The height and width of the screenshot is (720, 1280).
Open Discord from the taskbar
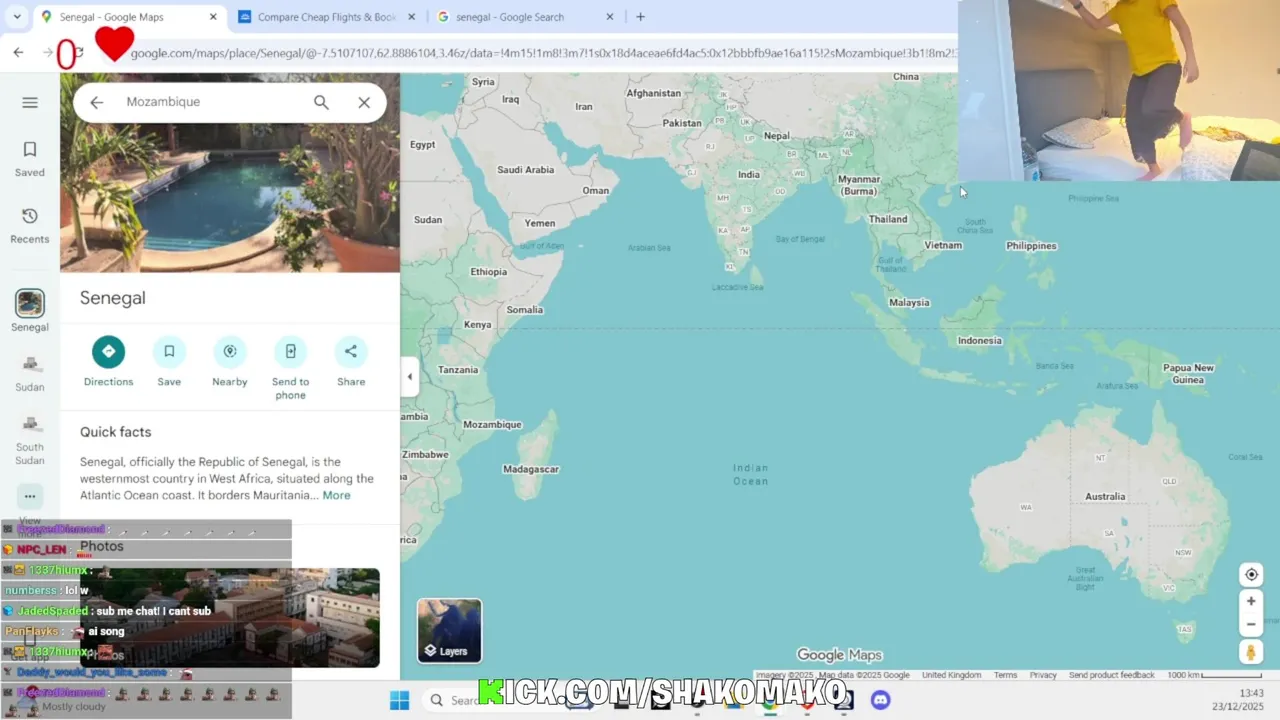click(880, 700)
